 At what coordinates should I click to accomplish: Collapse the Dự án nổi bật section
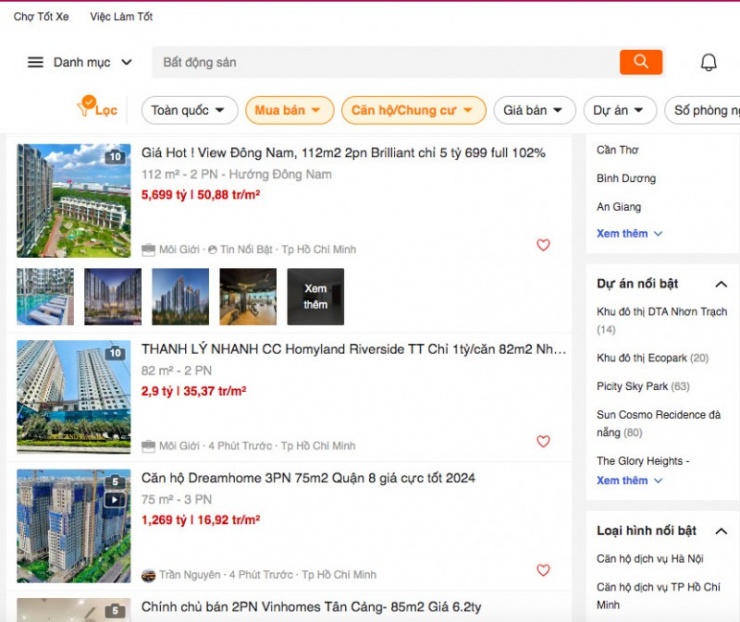pyautogui.click(x=720, y=284)
